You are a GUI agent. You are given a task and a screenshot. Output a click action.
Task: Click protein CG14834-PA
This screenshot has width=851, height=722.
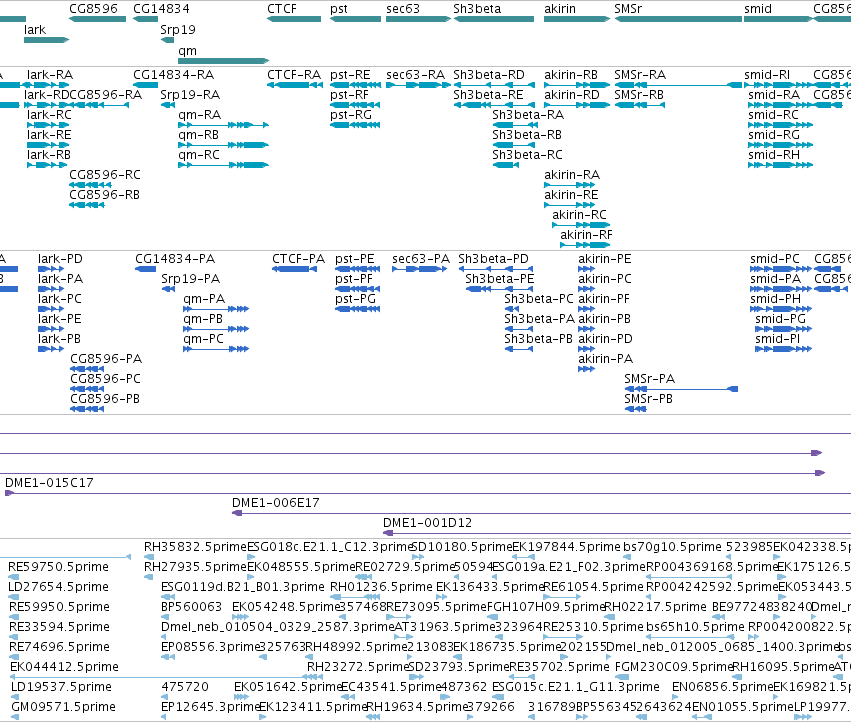(x=175, y=259)
